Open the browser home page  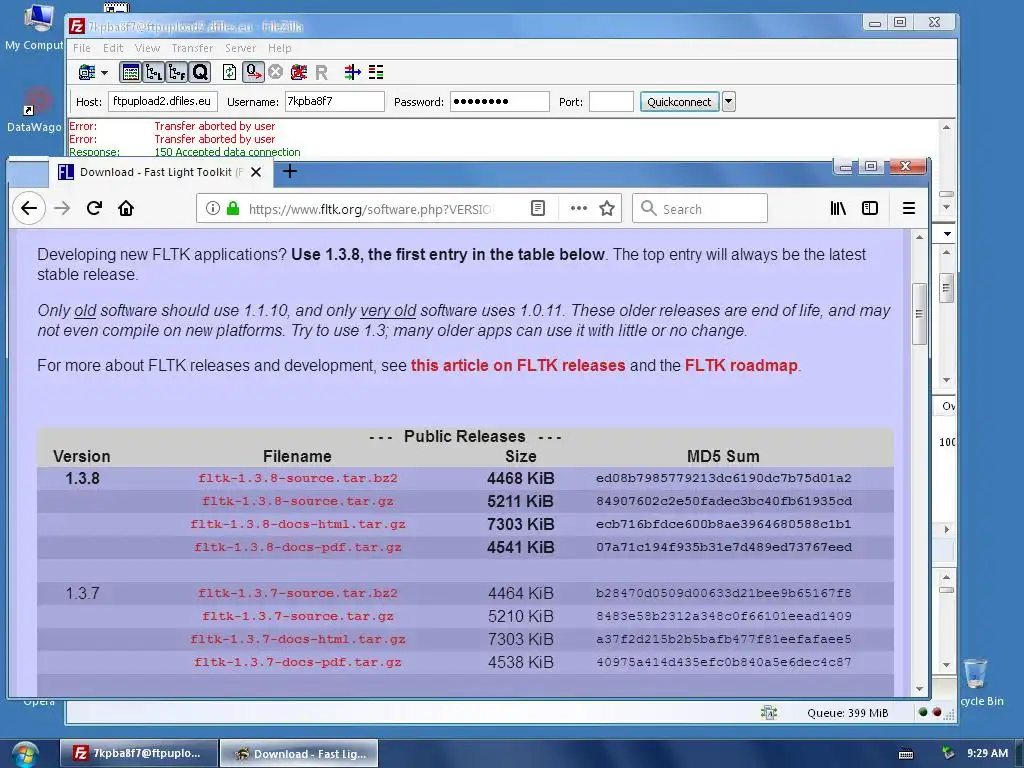(x=126, y=208)
